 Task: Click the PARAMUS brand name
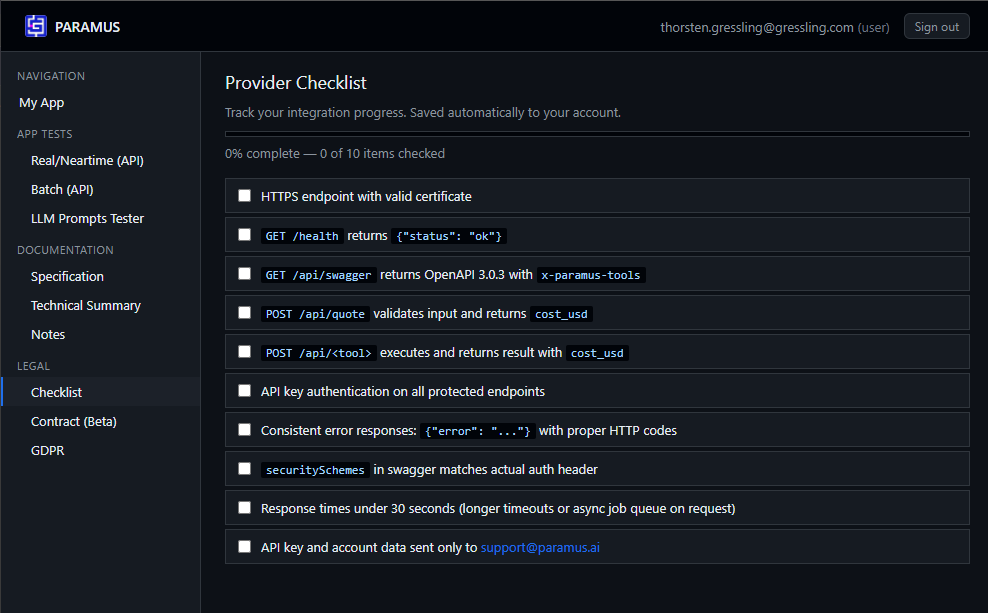point(87,27)
